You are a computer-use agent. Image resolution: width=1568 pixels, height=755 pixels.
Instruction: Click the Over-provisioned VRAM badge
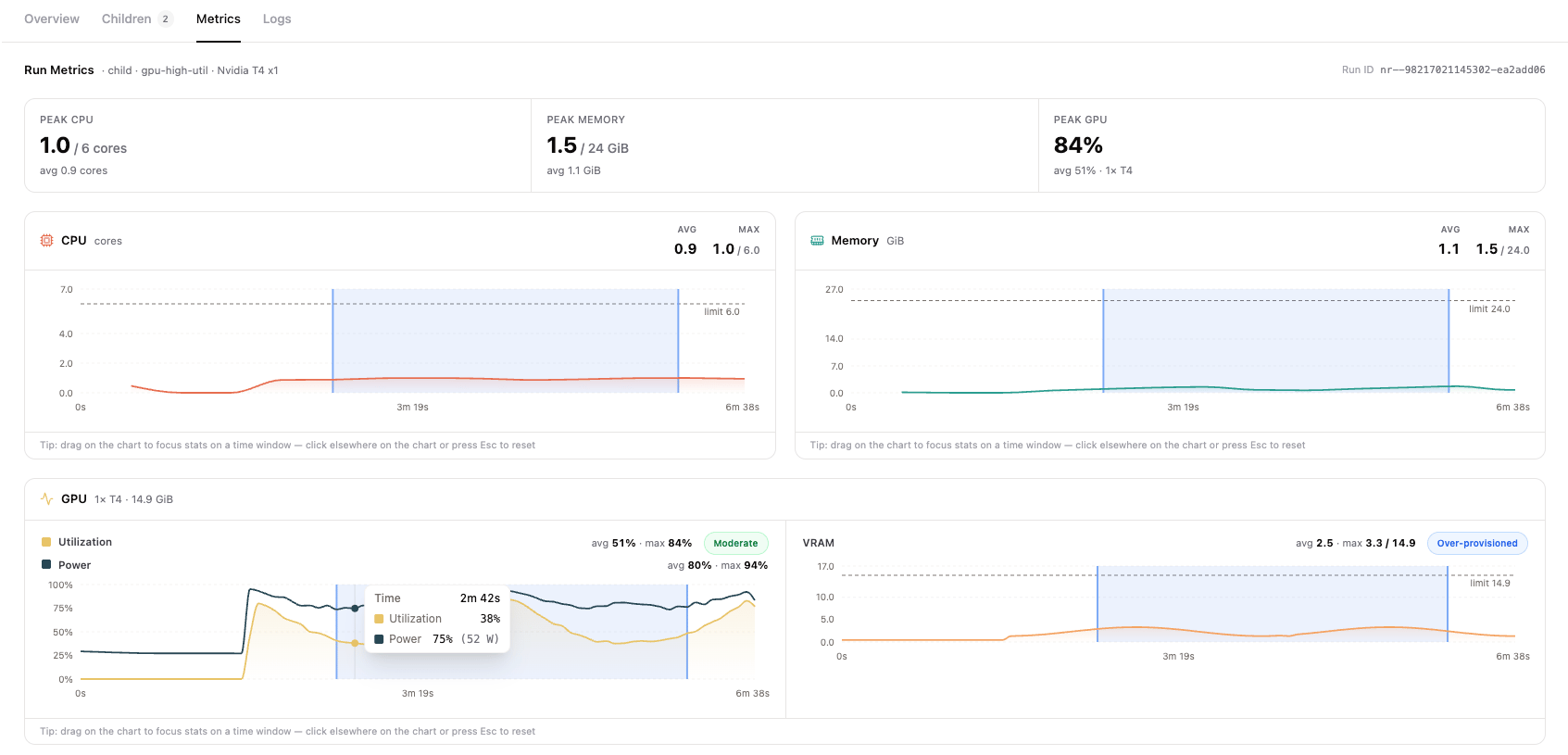tap(1477, 543)
